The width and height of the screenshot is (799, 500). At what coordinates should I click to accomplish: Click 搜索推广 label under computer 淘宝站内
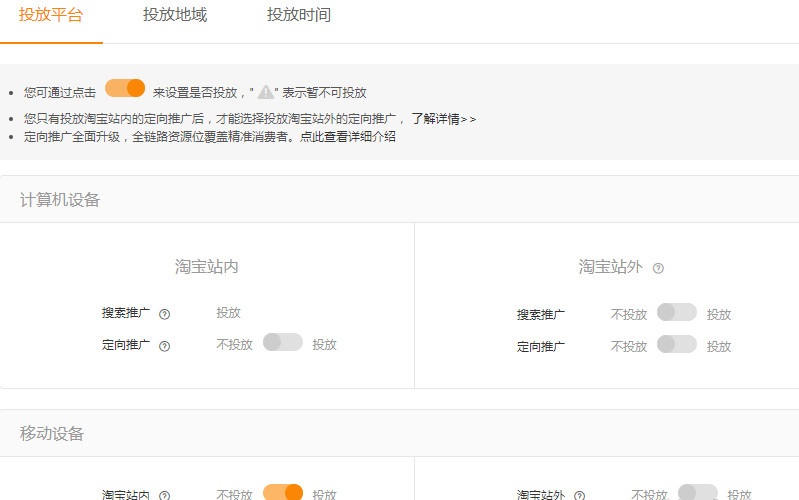(125, 312)
